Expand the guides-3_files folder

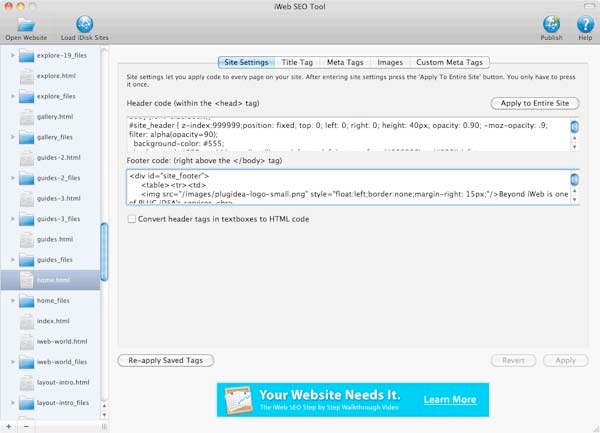pos(12,219)
